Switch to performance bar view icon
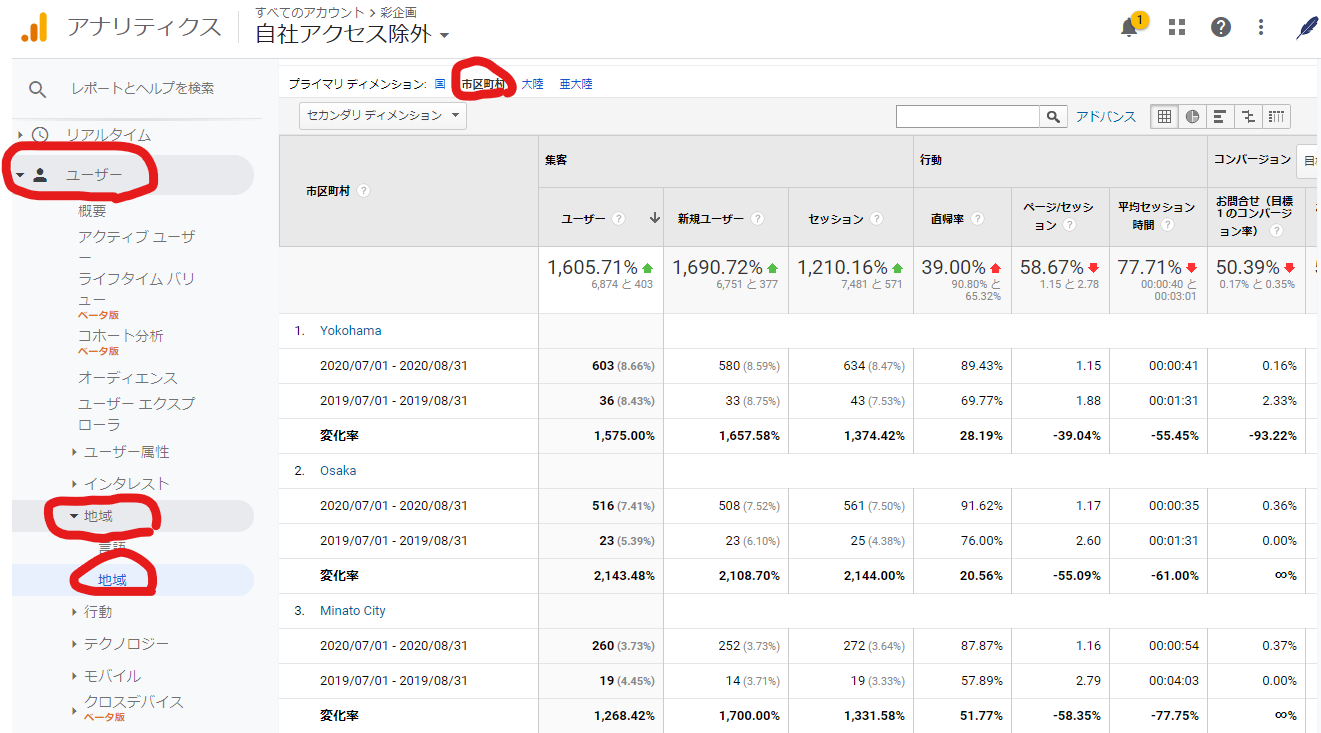This screenshot has height=733, width=1321. pyautogui.click(x=1220, y=117)
